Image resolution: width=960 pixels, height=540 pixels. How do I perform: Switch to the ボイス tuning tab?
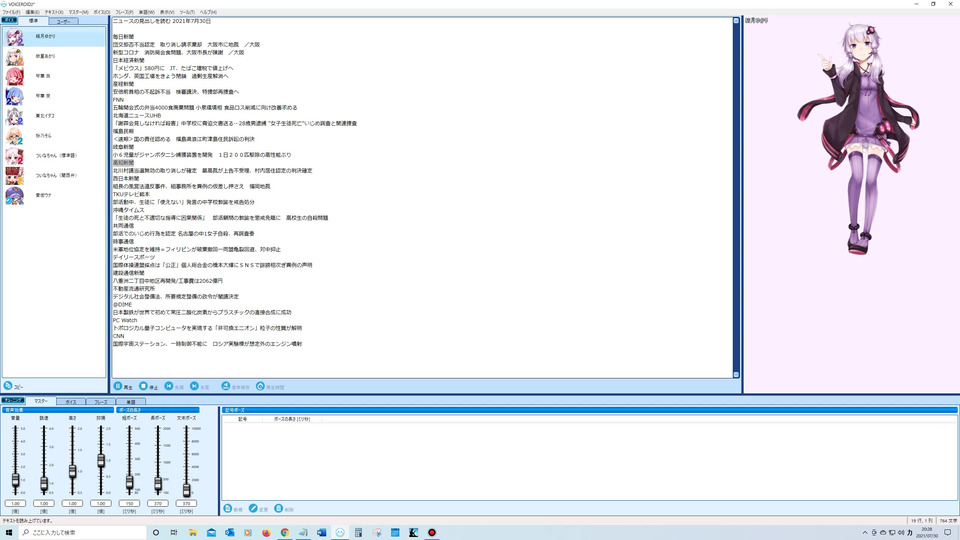tap(71, 402)
